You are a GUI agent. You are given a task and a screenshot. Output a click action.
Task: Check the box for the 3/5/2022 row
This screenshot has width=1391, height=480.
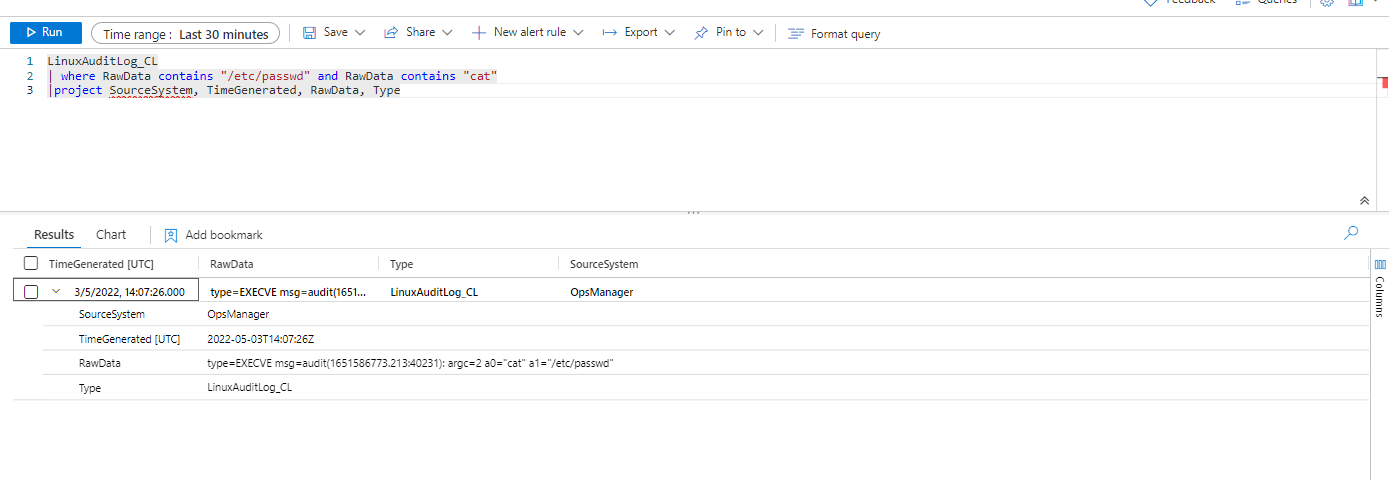(x=31, y=292)
